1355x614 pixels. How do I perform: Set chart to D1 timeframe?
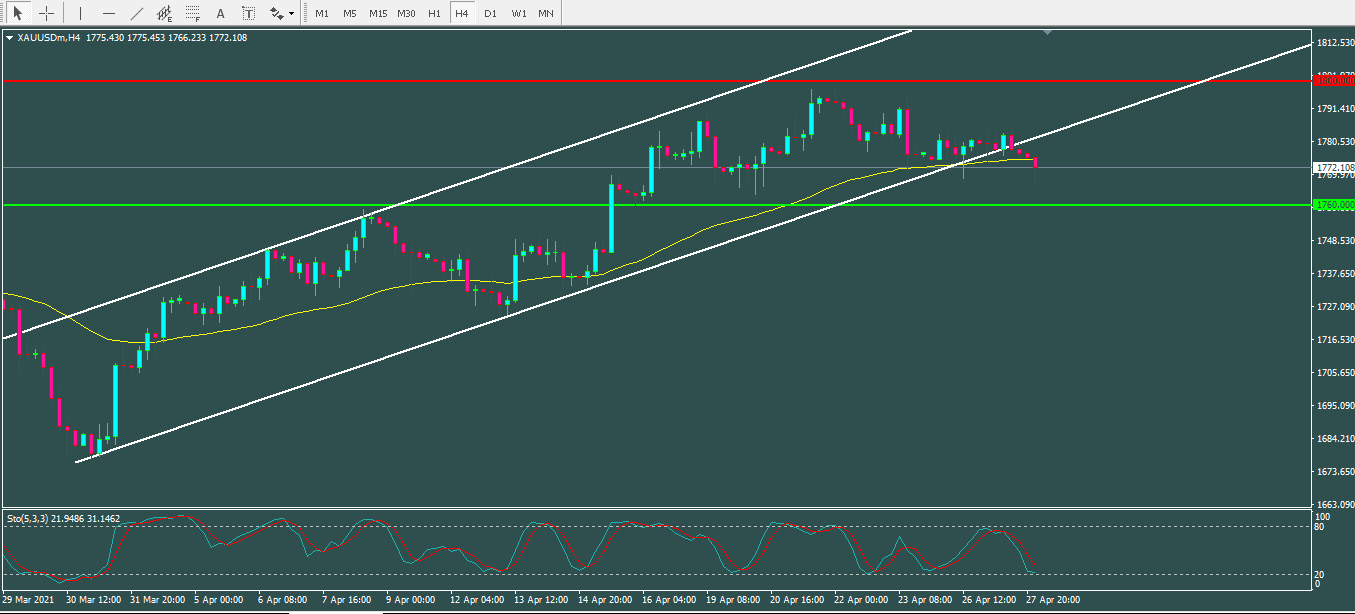tap(489, 14)
